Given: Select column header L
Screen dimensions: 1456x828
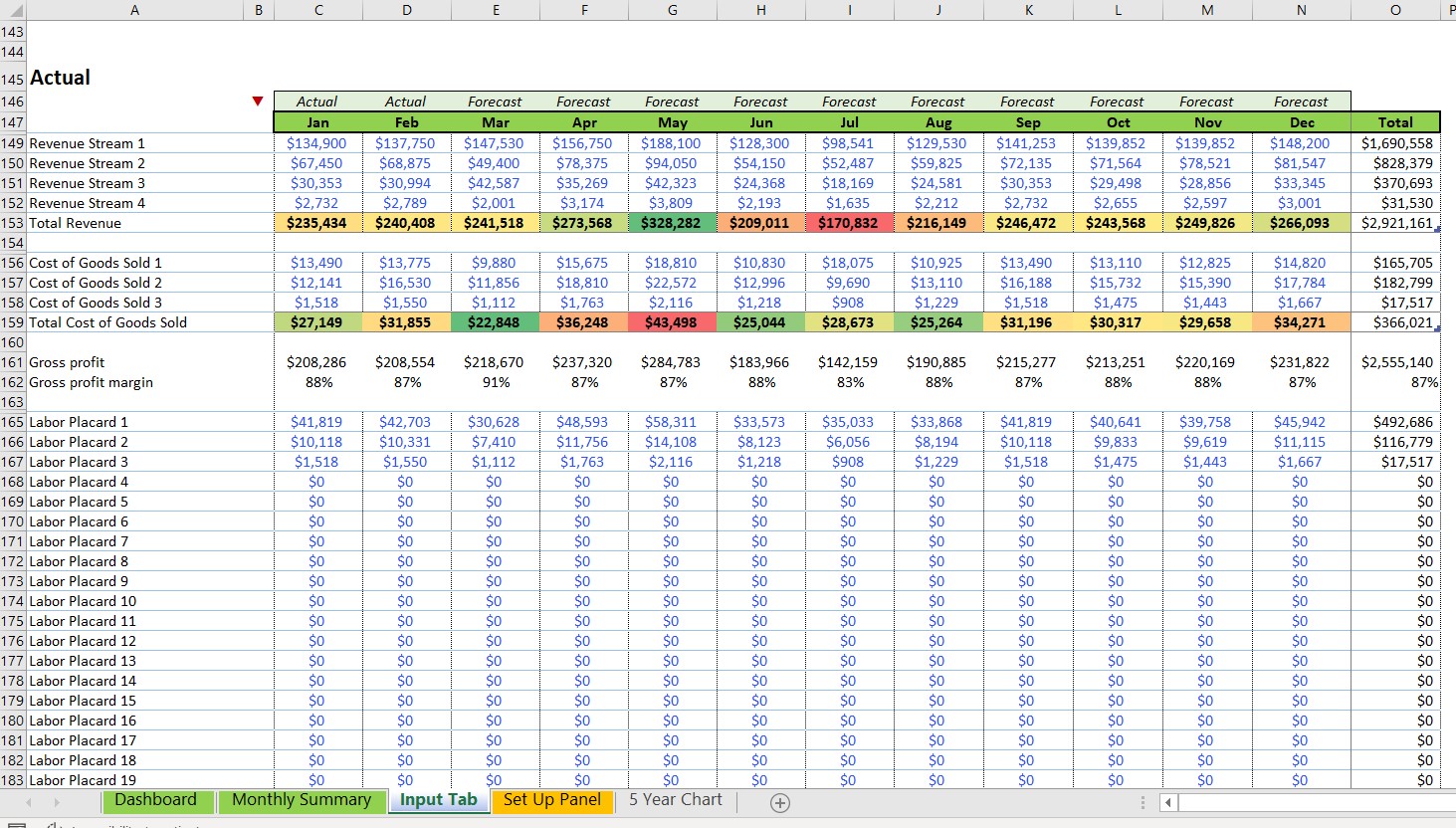Looking at the screenshot, I should tap(1117, 11).
